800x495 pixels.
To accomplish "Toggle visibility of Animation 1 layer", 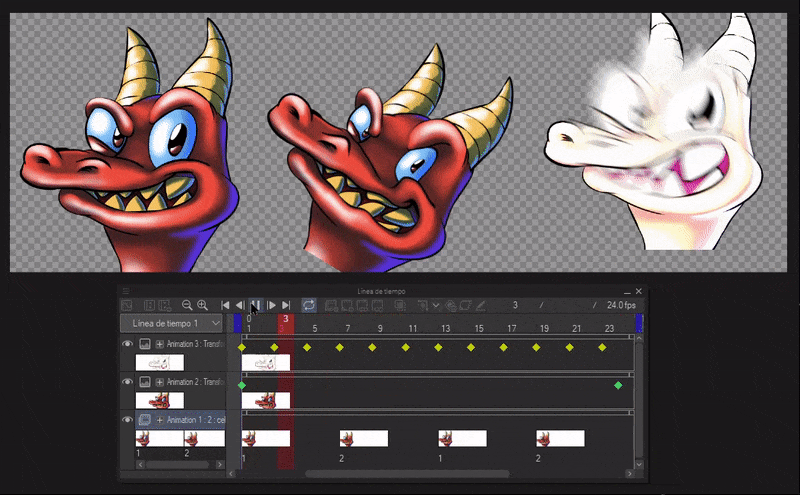I will pyautogui.click(x=127, y=419).
